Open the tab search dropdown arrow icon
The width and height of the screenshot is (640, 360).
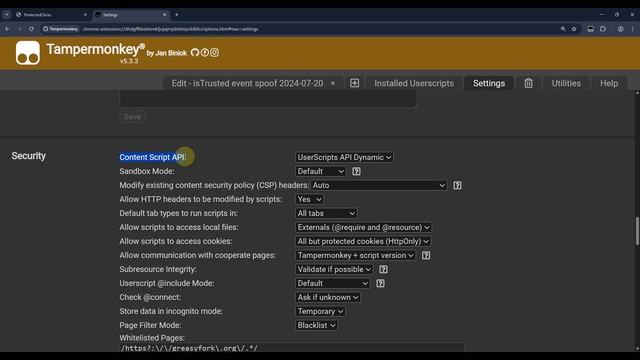coord(7,15)
